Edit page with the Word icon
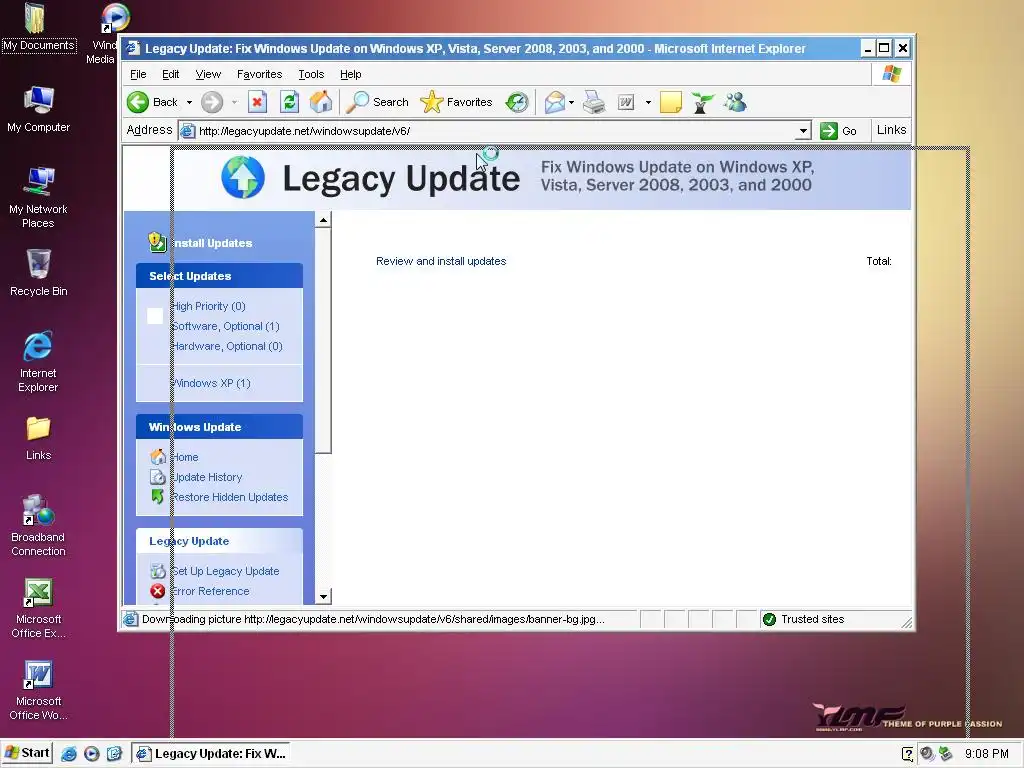 pyautogui.click(x=626, y=103)
